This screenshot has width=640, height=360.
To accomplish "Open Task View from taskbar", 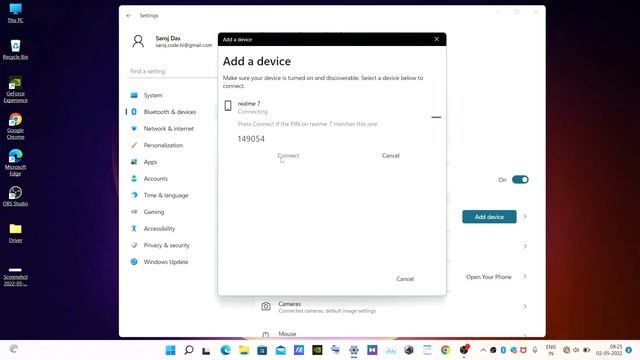I will pyautogui.click(x=207, y=350).
